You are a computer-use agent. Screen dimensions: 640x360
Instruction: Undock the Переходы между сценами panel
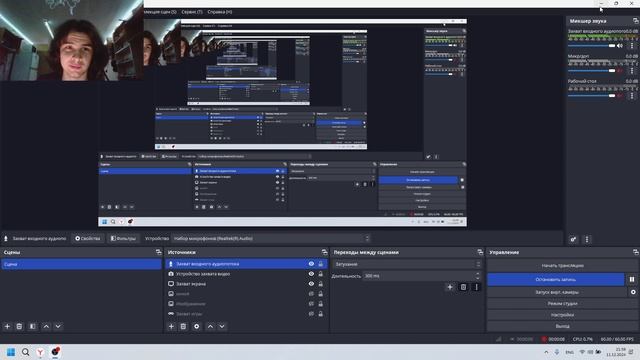click(480, 252)
